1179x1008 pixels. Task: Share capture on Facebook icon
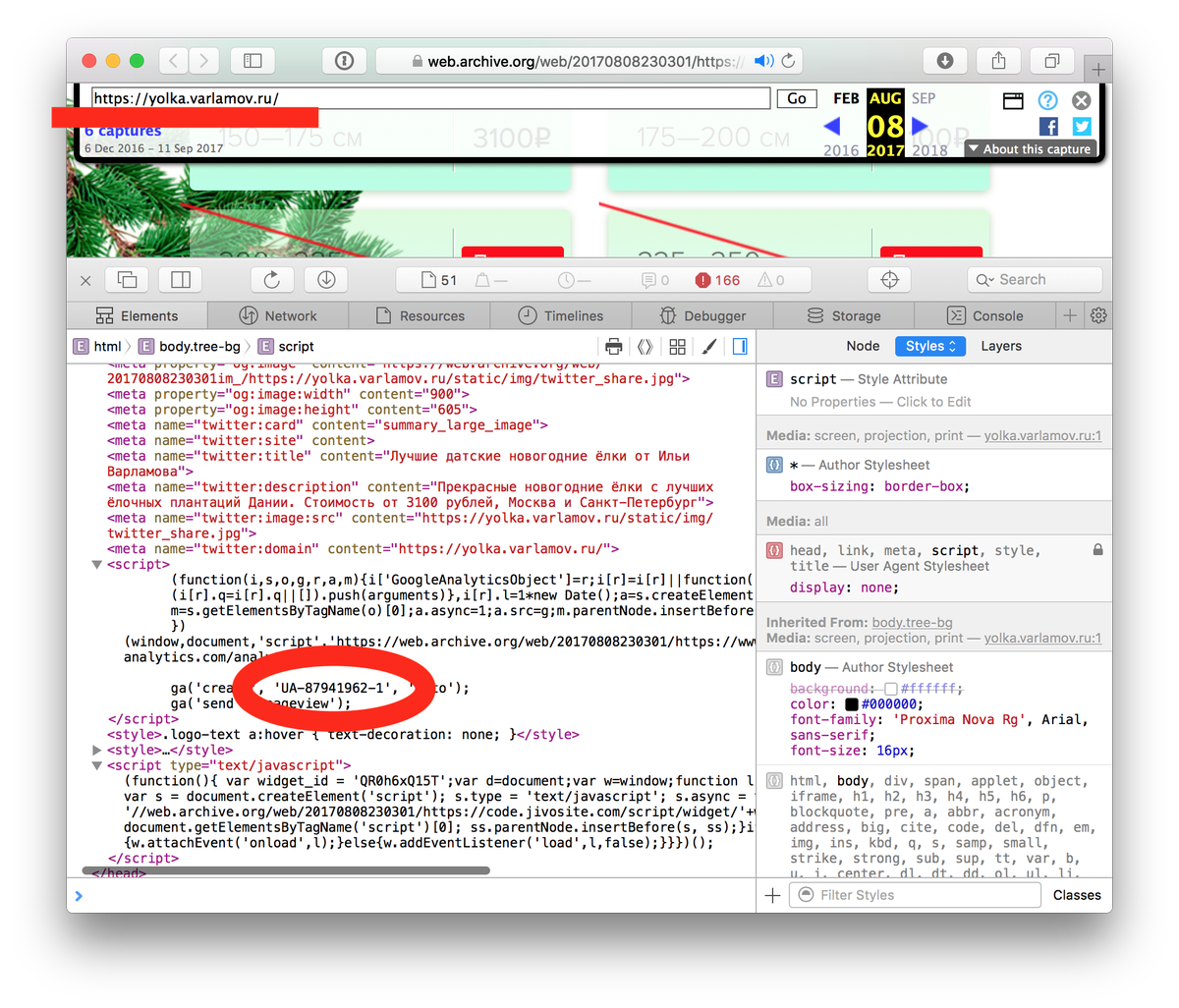tap(1048, 126)
